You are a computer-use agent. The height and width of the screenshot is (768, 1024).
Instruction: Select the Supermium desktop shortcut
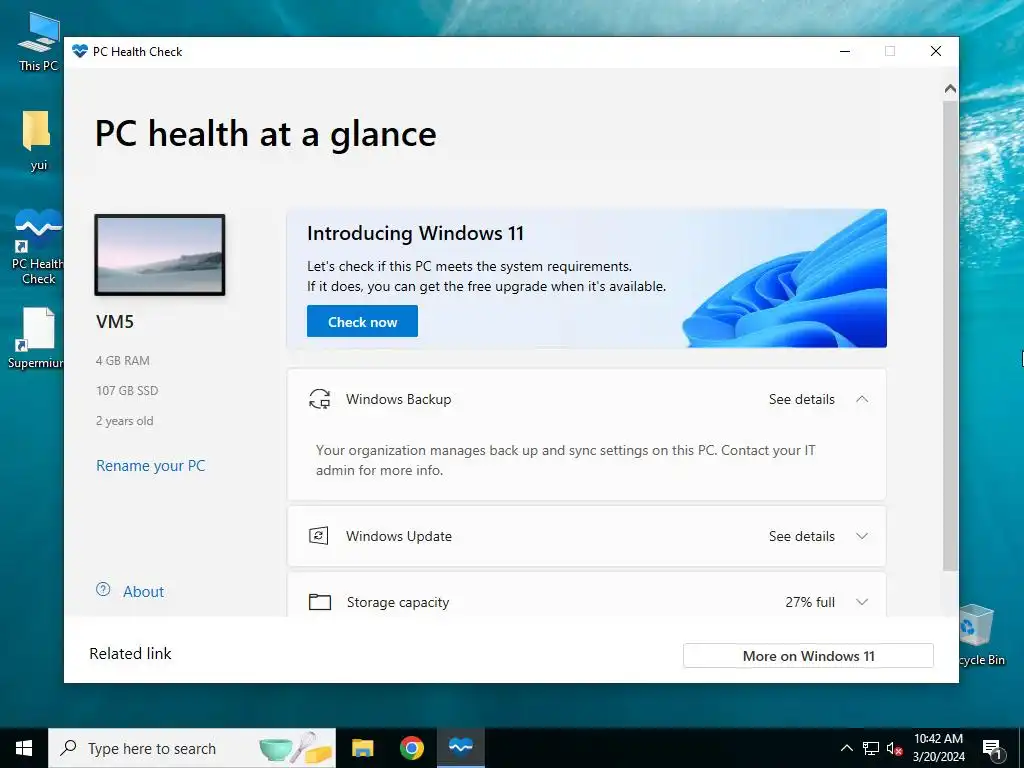tap(37, 338)
